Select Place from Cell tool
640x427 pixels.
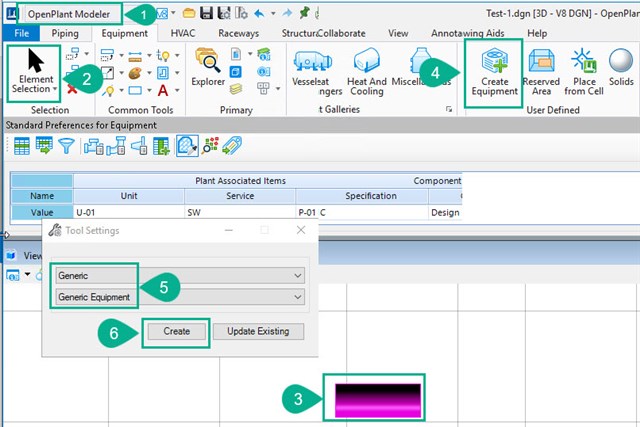coord(584,72)
